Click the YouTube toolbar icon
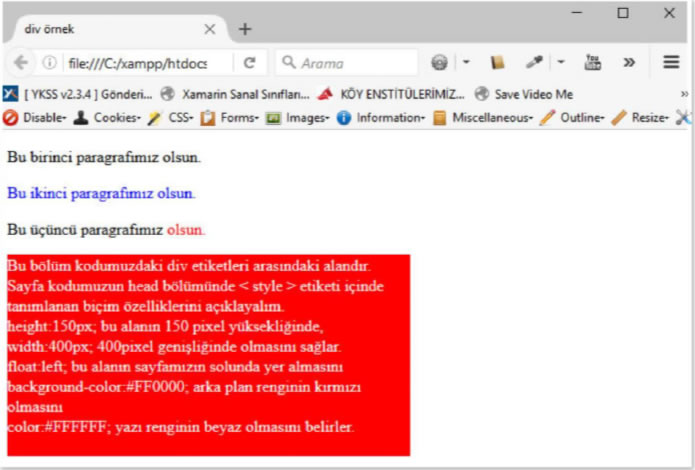695x470 pixels. click(x=592, y=62)
